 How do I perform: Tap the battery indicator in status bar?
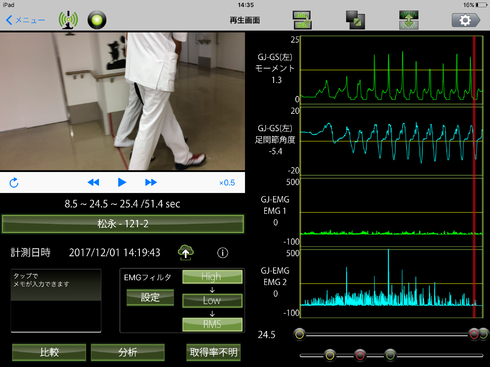(482, 5)
